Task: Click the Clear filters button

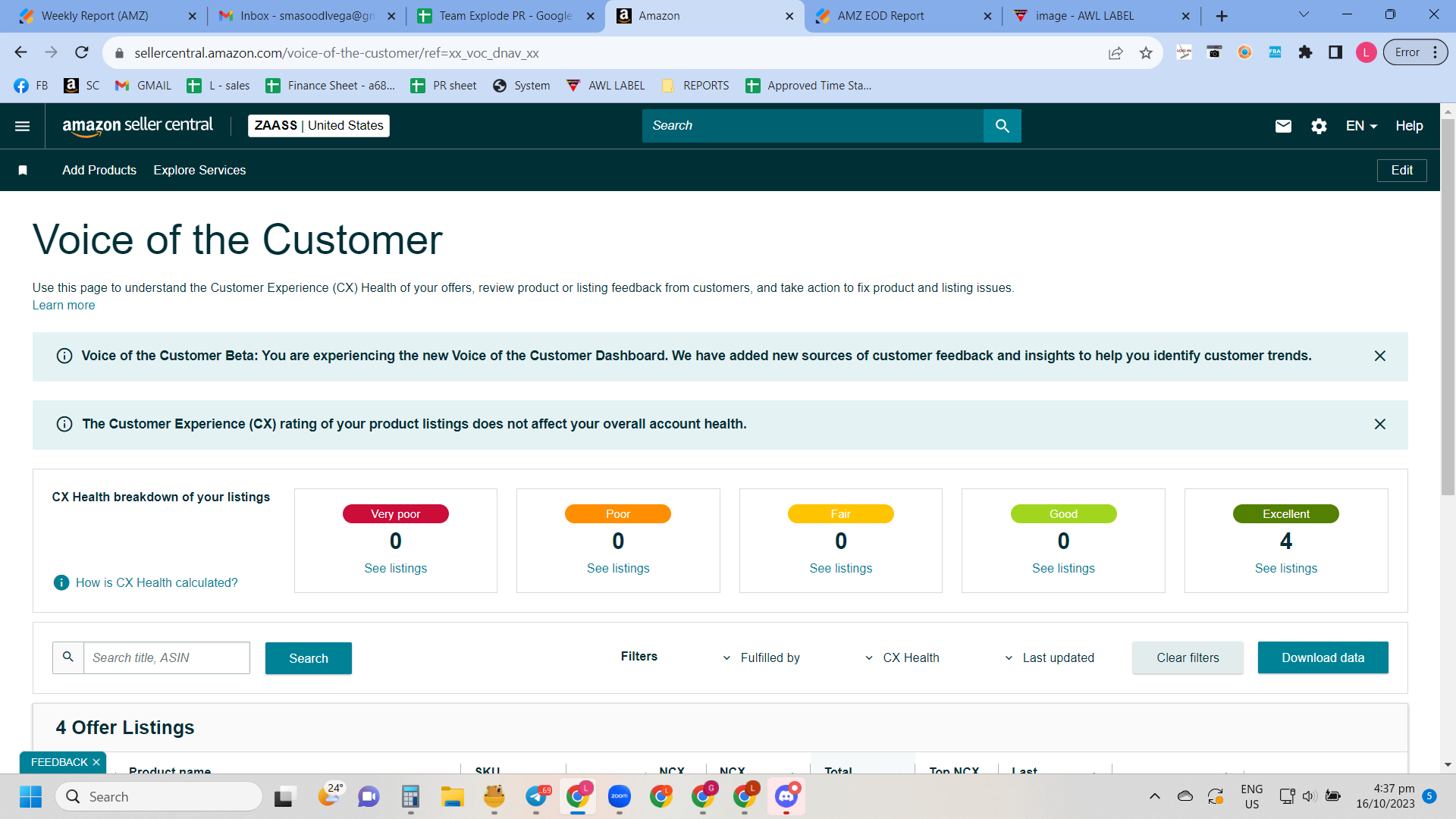Action: [x=1188, y=657]
